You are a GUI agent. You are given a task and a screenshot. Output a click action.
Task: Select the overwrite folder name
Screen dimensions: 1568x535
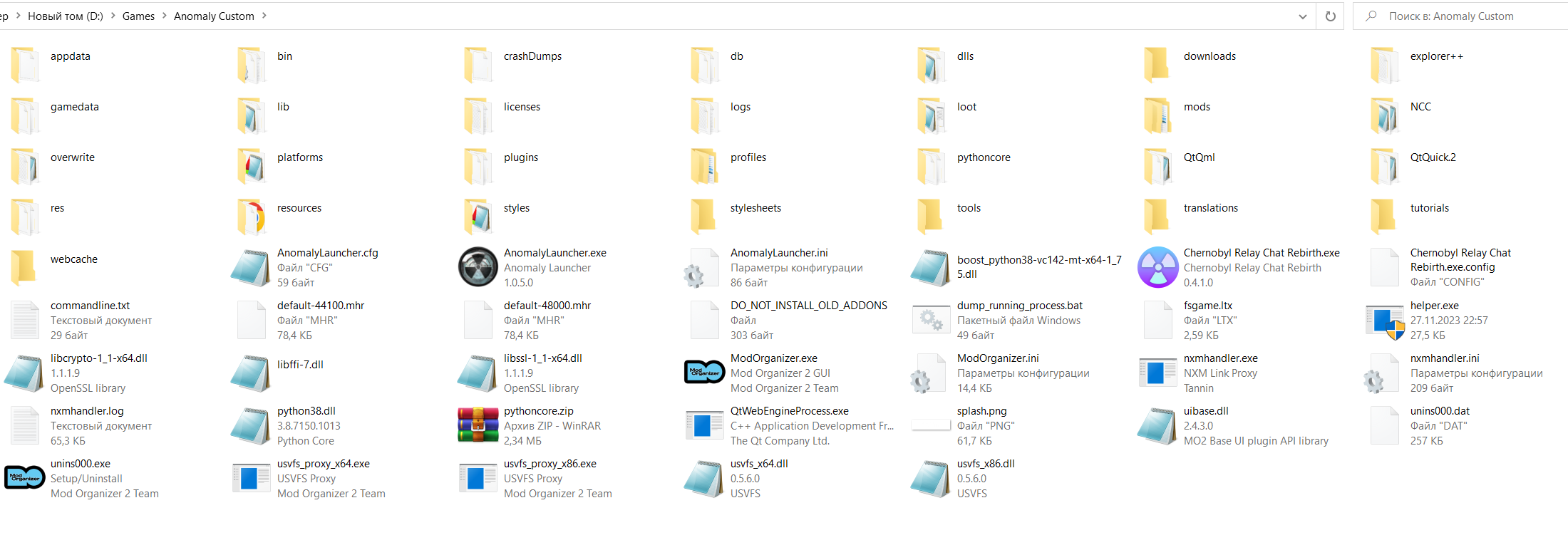point(73,157)
